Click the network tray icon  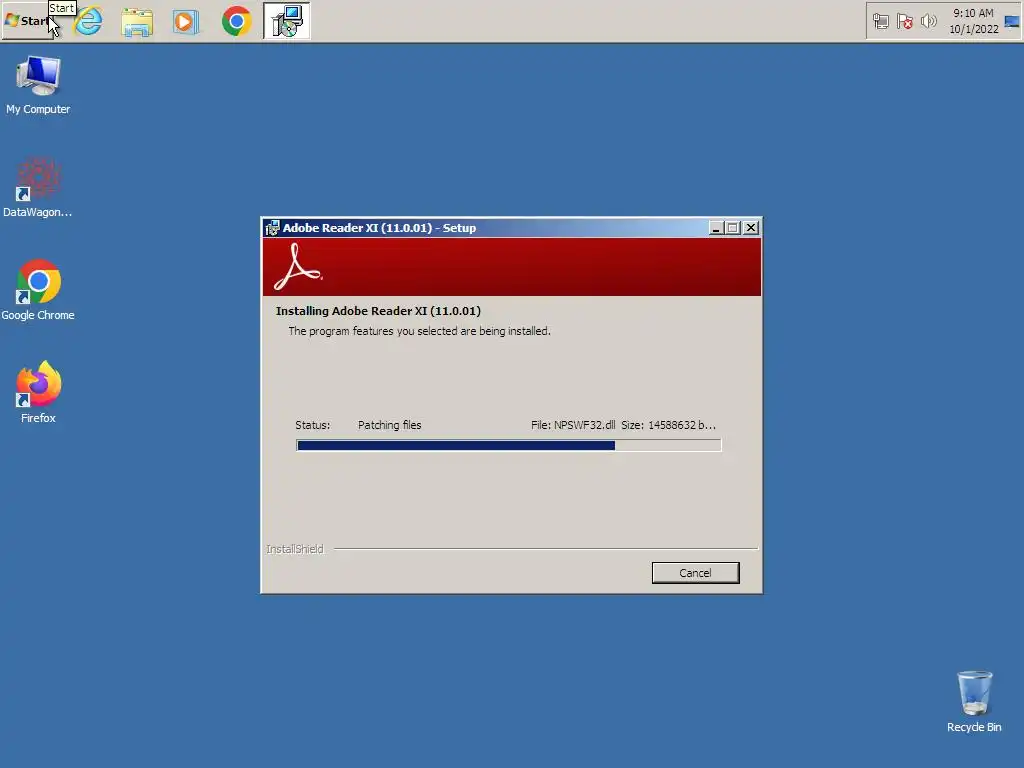click(x=880, y=22)
